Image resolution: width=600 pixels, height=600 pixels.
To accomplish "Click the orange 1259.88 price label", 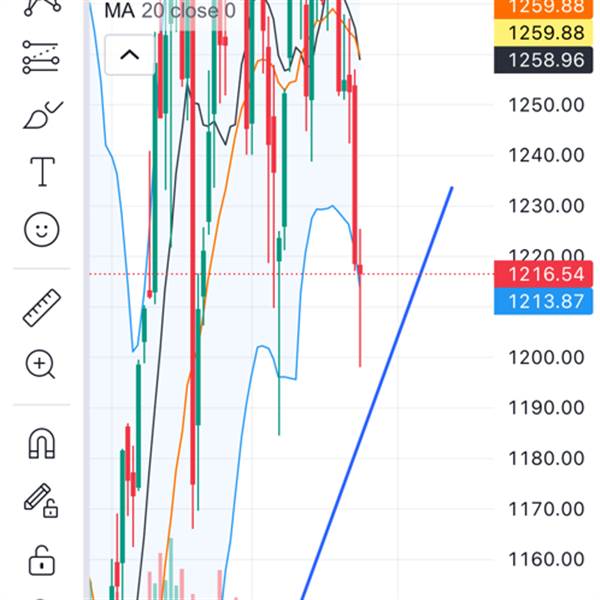I will (543, 8).
